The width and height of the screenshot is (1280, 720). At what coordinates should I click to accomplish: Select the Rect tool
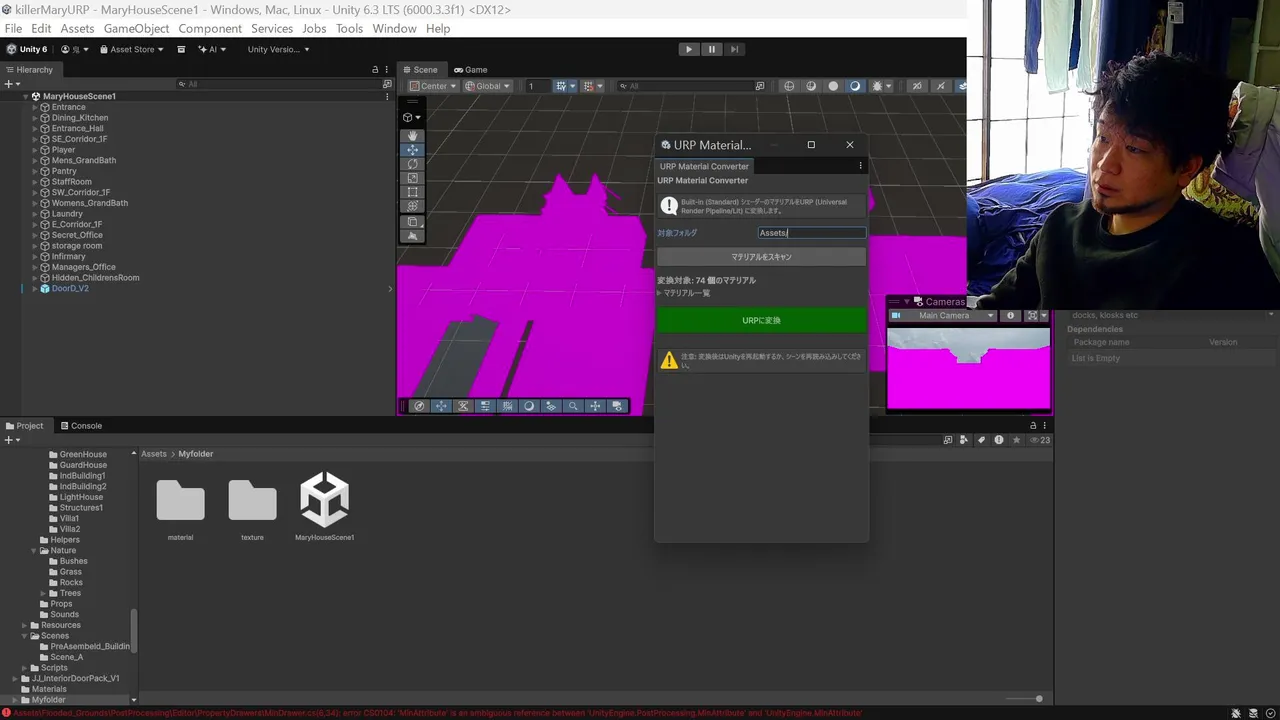coord(412,192)
